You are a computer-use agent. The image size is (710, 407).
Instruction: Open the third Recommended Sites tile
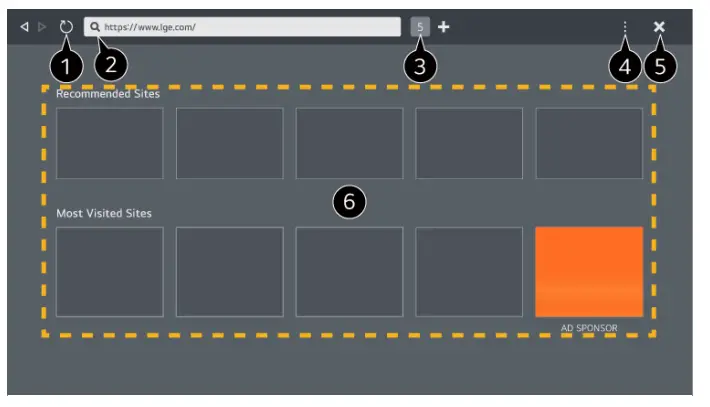click(x=349, y=143)
